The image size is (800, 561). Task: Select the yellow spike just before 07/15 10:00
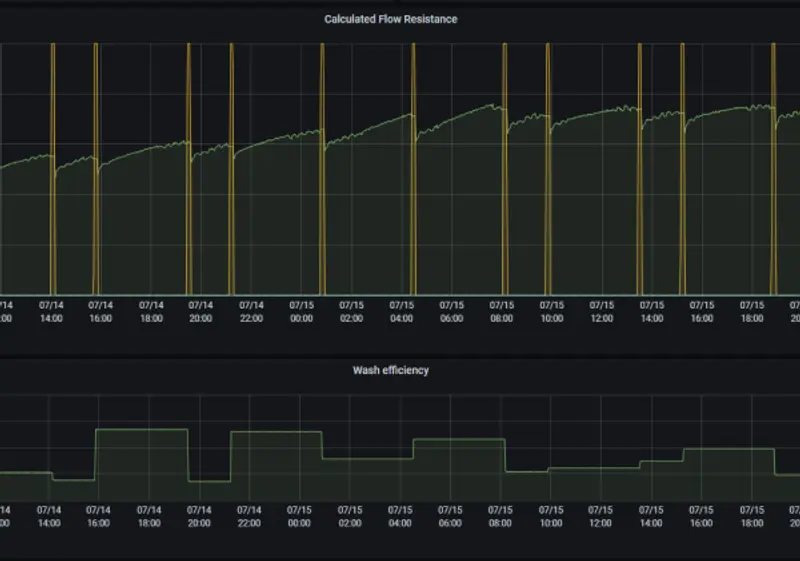tap(548, 168)
